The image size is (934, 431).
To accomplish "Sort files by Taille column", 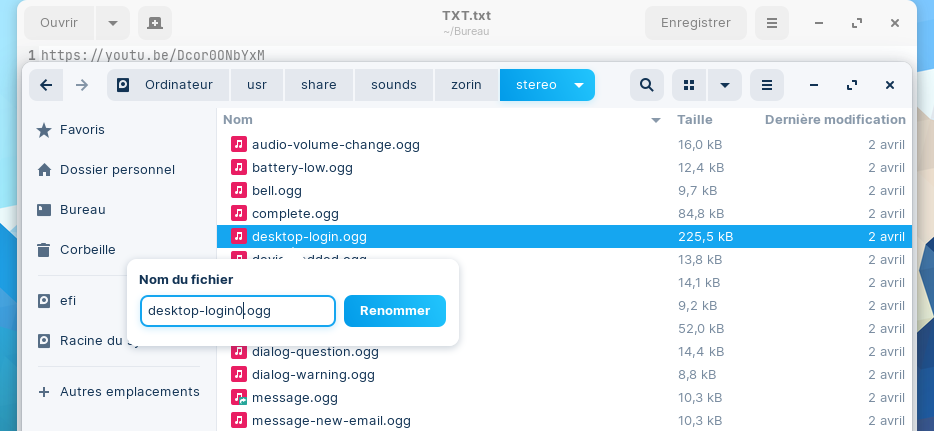I will pos(694,120).
